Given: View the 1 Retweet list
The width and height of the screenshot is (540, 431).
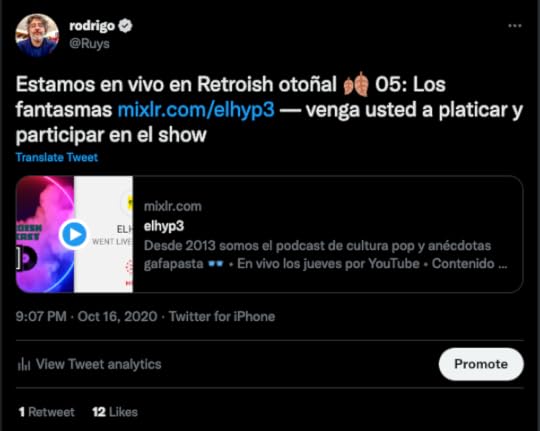Looking at the screenshot, I should (46, 412).
